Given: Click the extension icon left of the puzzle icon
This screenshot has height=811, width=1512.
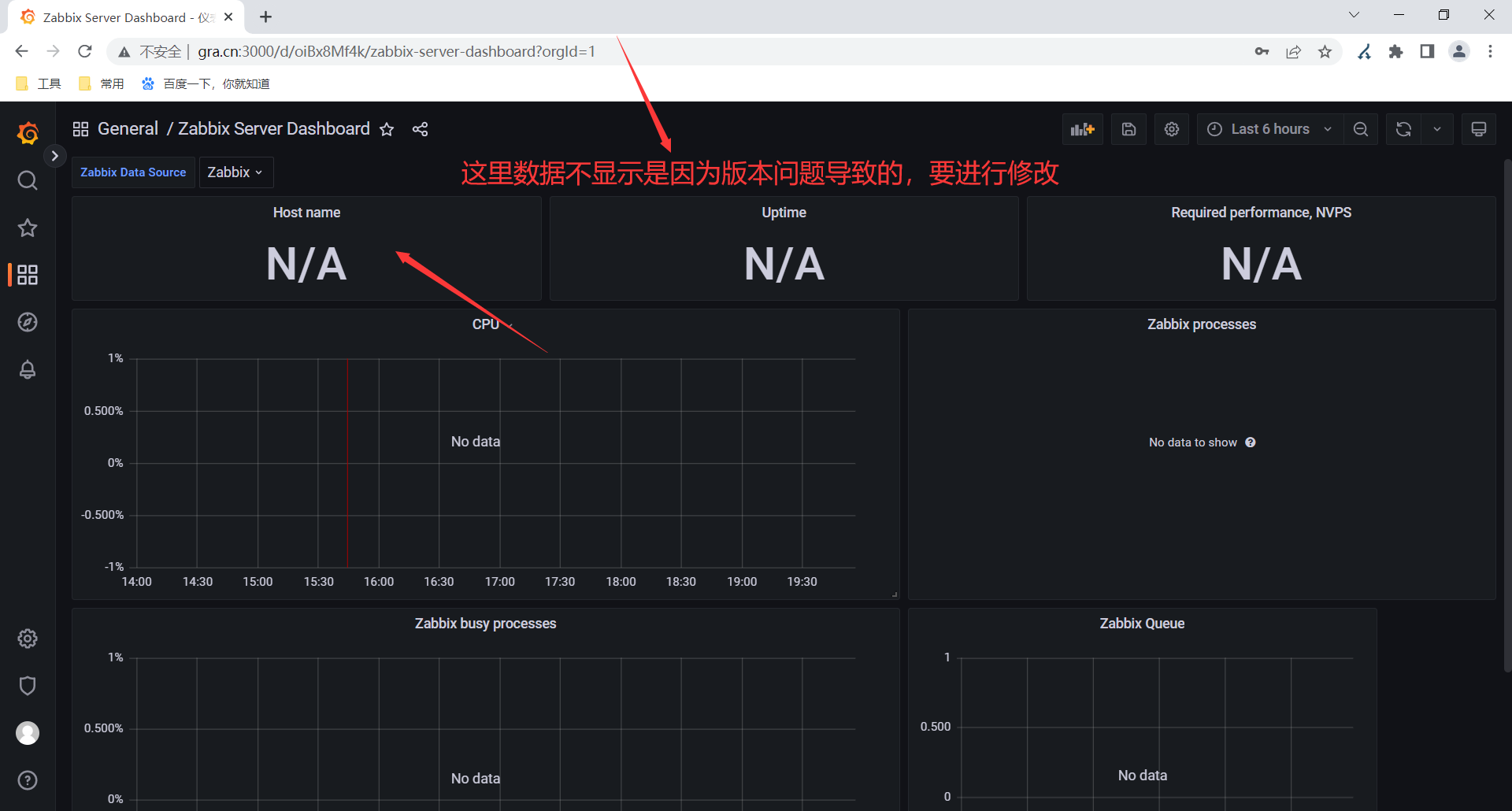Looking at the screenshot, I should pyautogui.click(x=1365, y=52).
